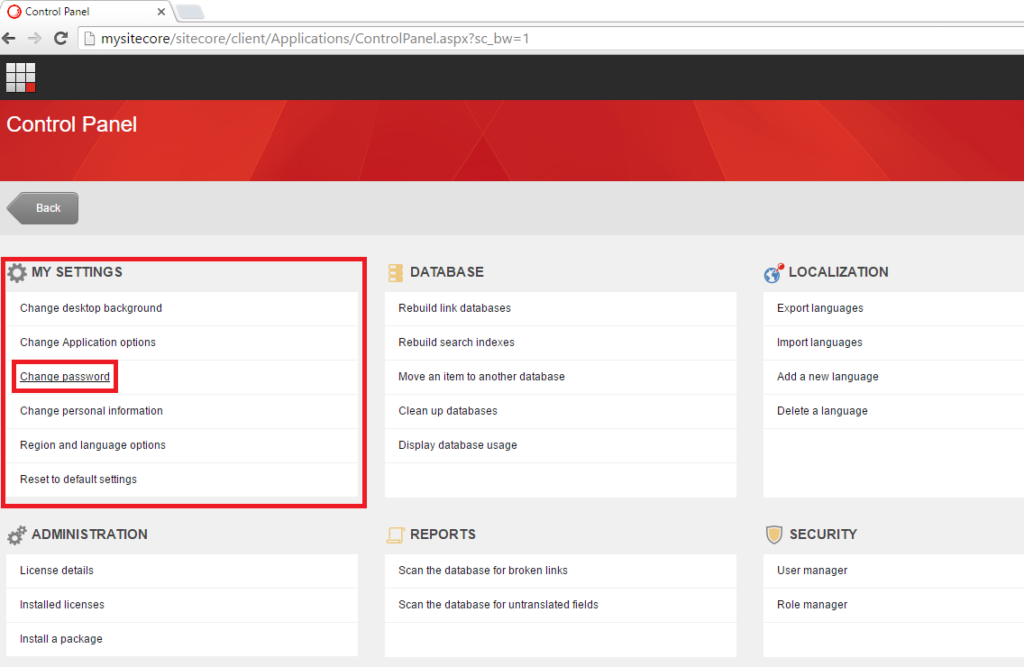
Task: Select Reset to default settings
Action: click(78, 480)
